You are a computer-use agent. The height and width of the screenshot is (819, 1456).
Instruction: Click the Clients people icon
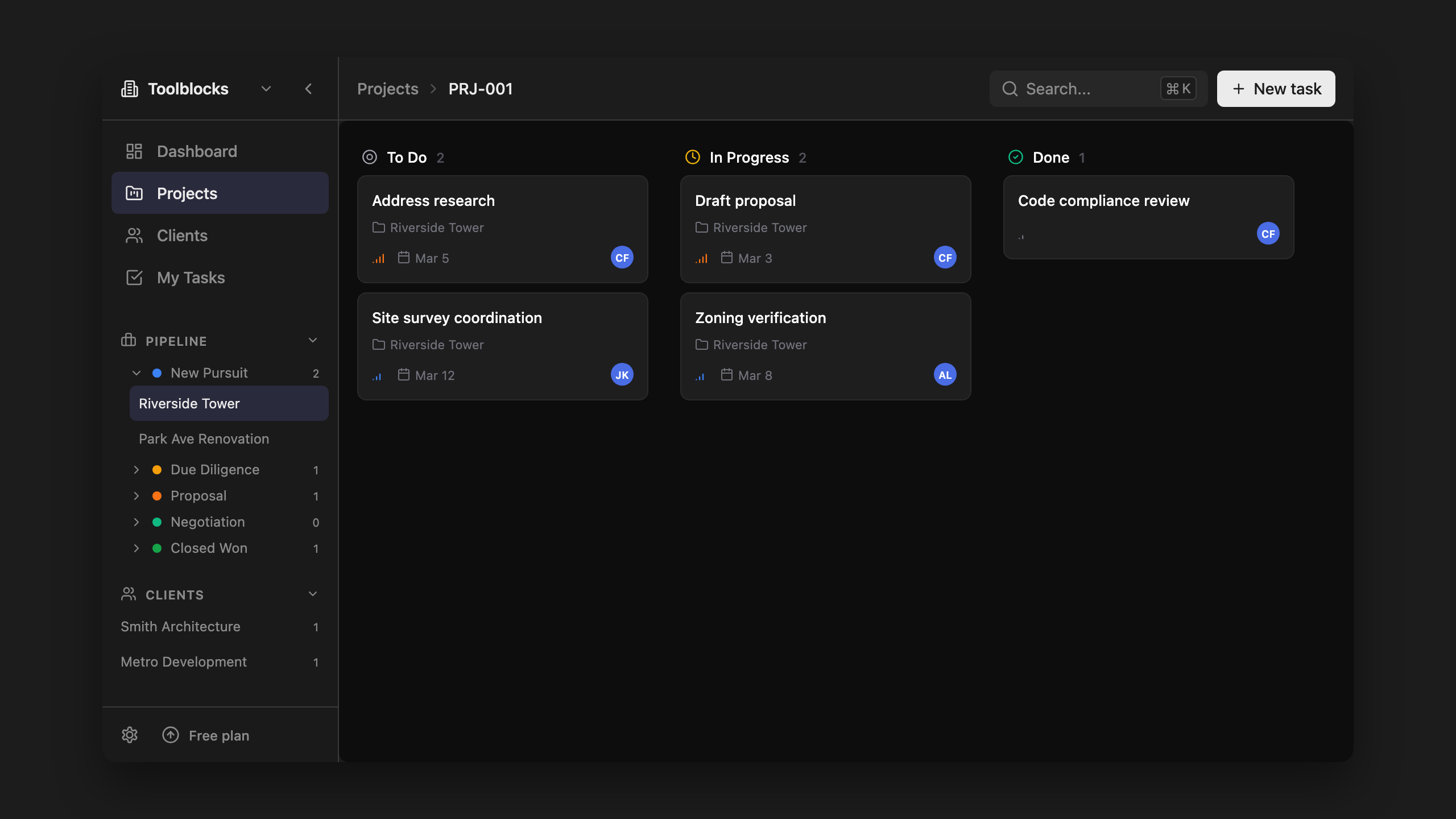point(134,235)
